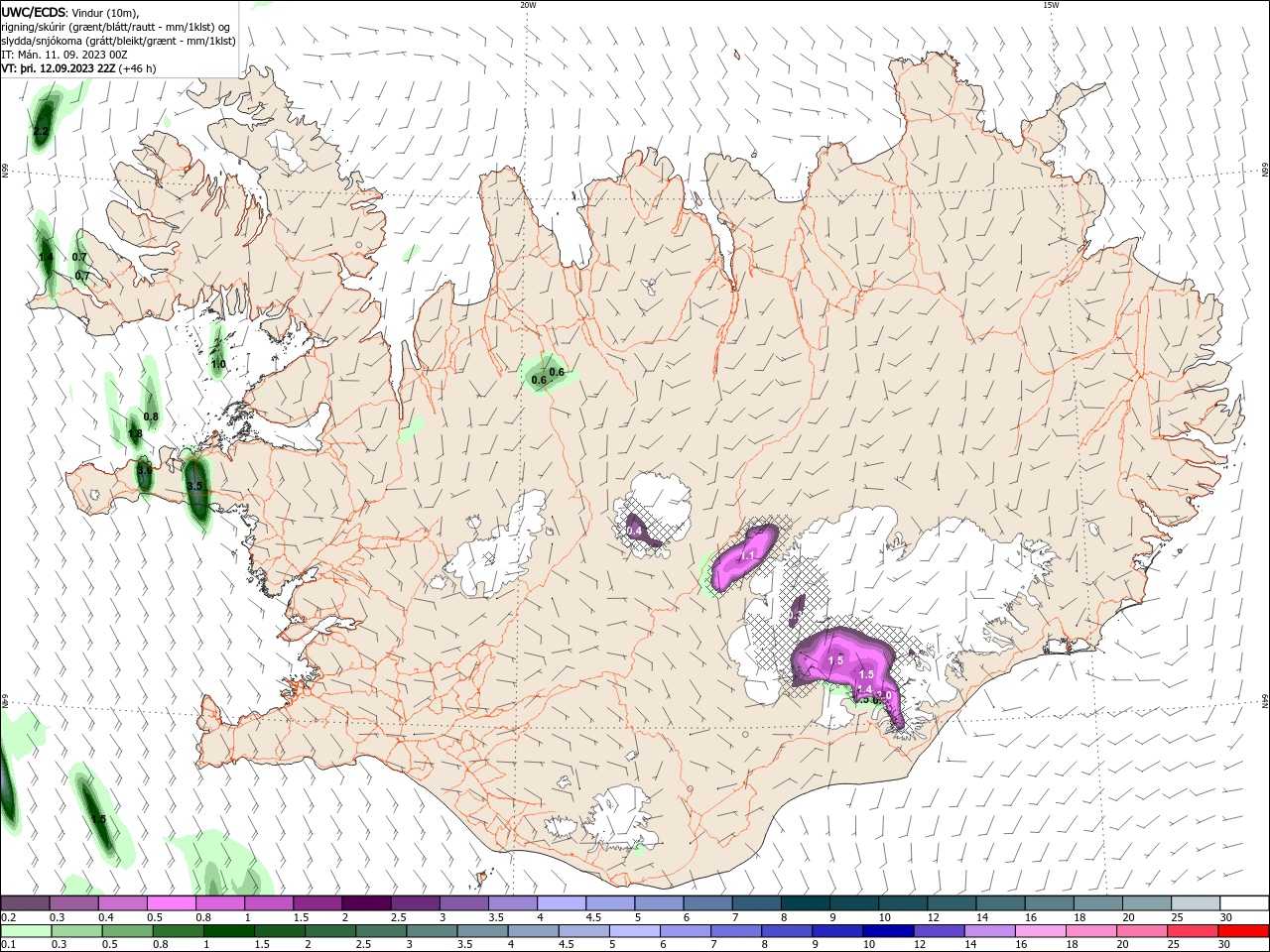Click the slate-blue swatch at snow value 6
Image resolution: width=1270 pixels, height=952 pixels.
click(x=708, y=903)
